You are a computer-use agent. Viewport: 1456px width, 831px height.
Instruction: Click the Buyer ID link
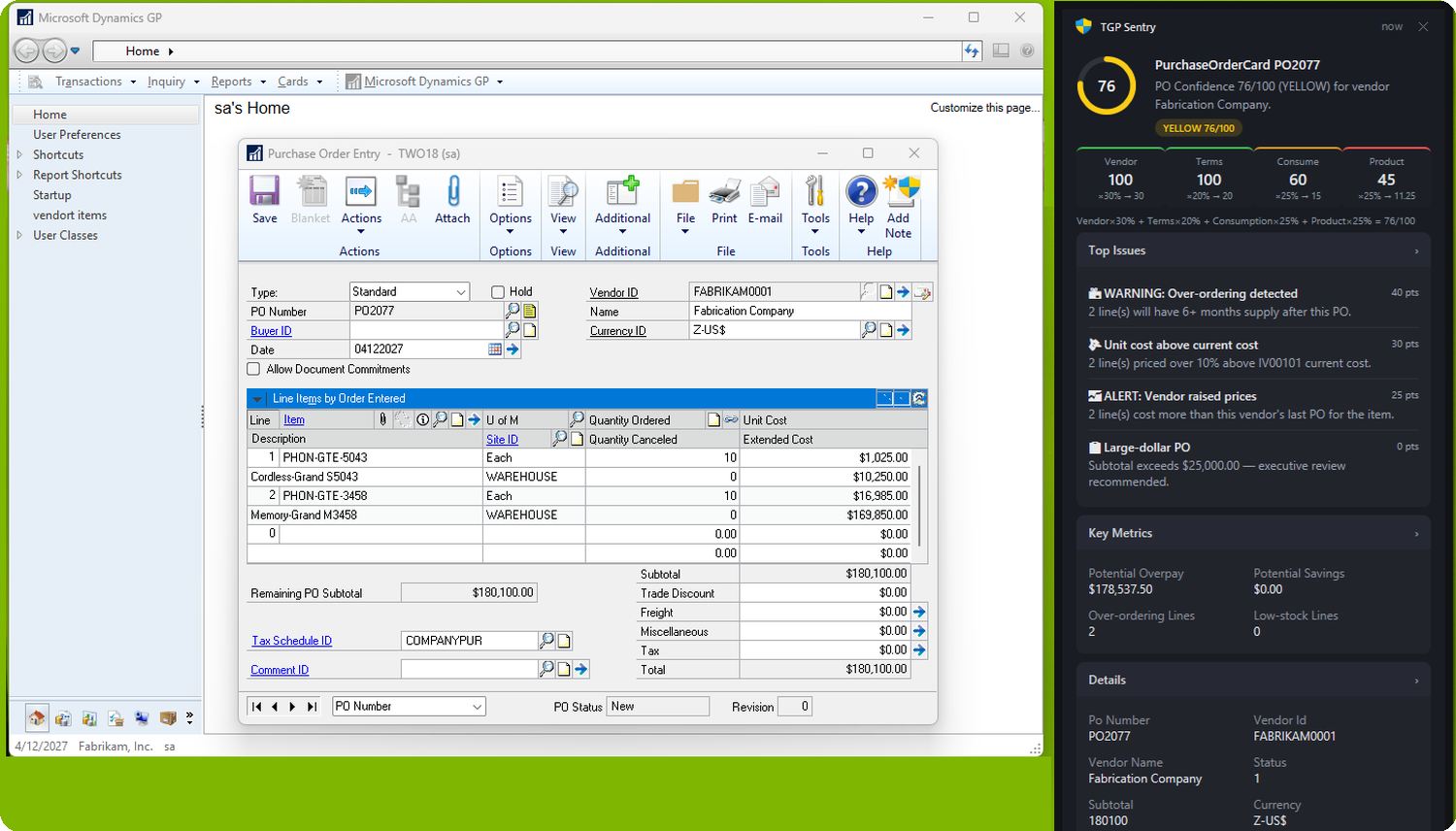point(271,331)
